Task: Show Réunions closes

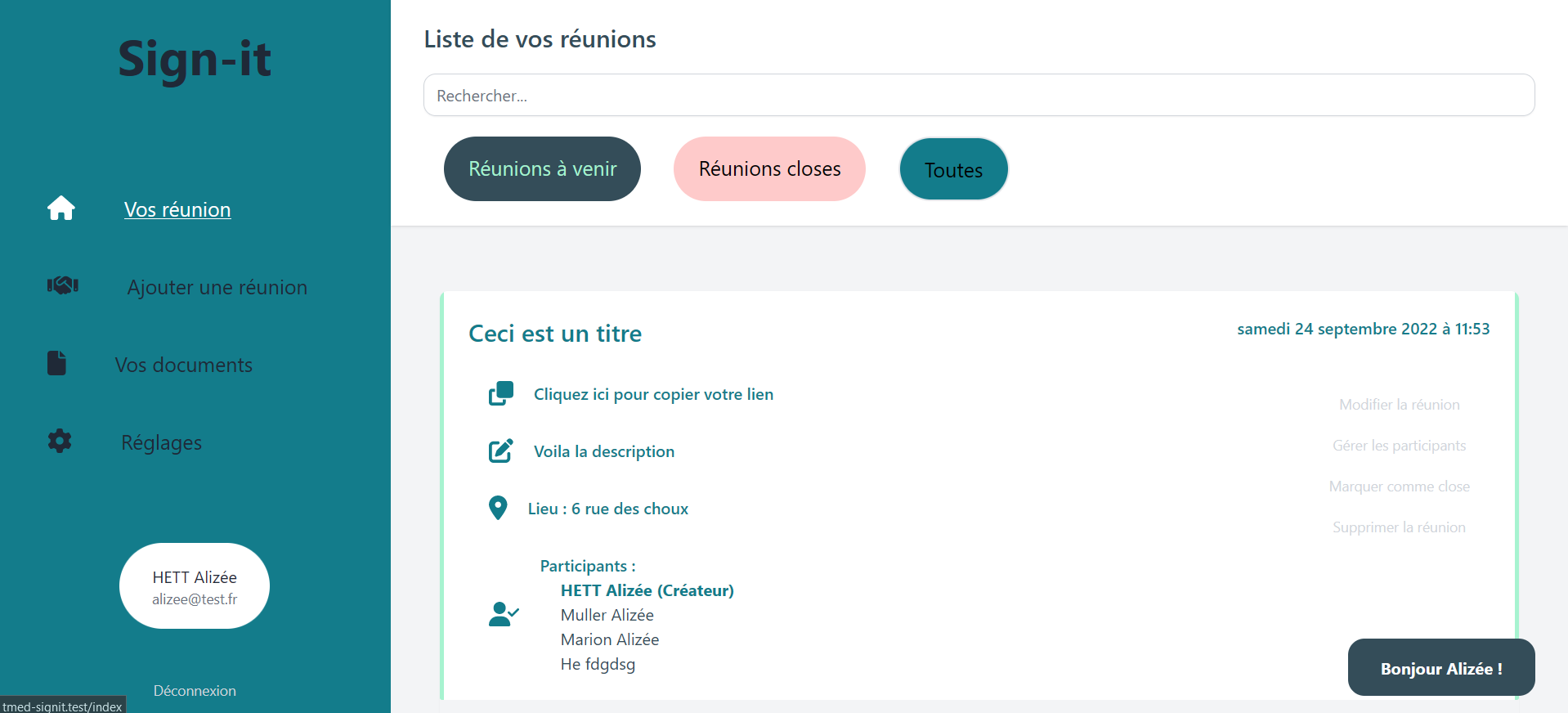Action: coord(769,168)
